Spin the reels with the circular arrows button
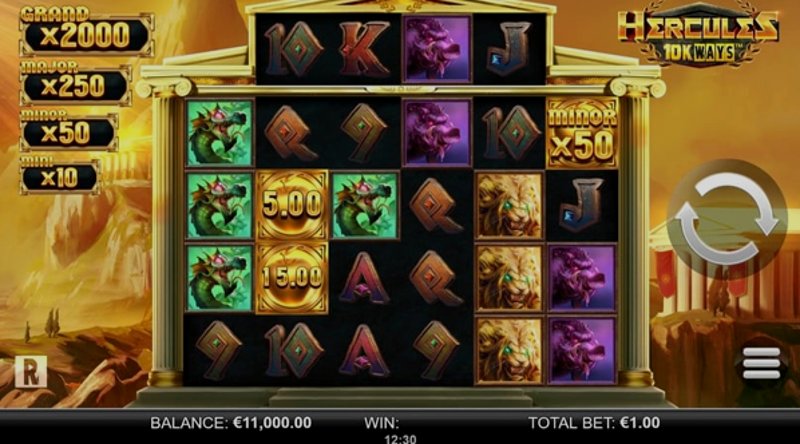The image size is (800, 444). (x=727, y=218)
